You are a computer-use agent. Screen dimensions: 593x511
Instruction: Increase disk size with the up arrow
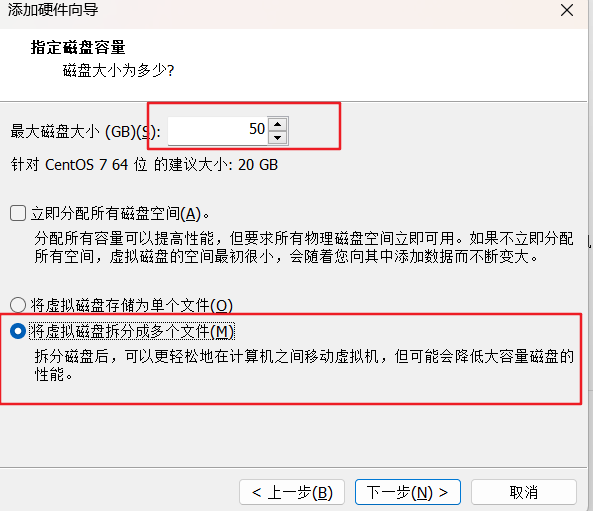click(x=278, y=124)
